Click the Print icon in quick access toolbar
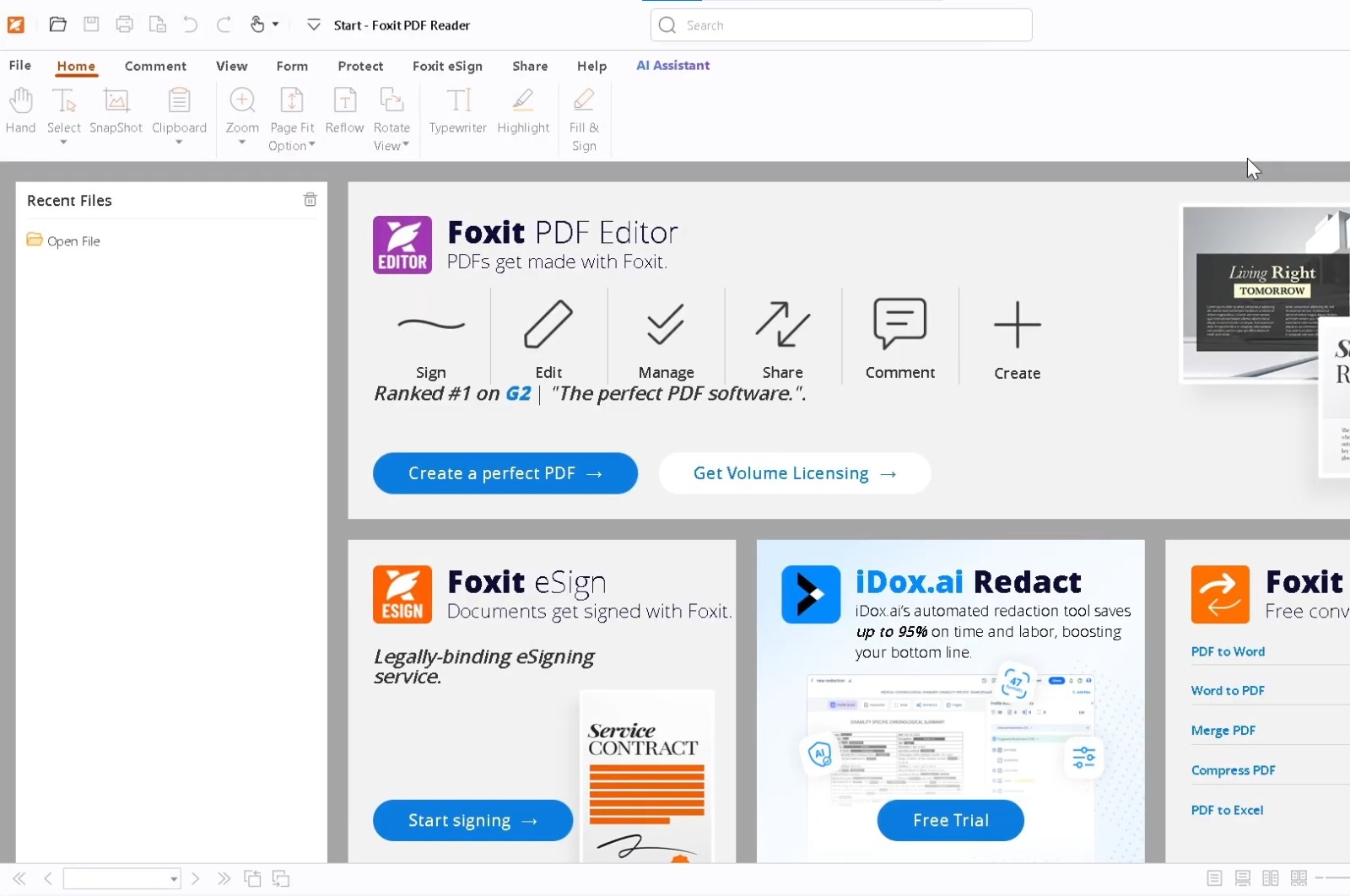Screen dimensions: 1350x896 click(124, 24)
